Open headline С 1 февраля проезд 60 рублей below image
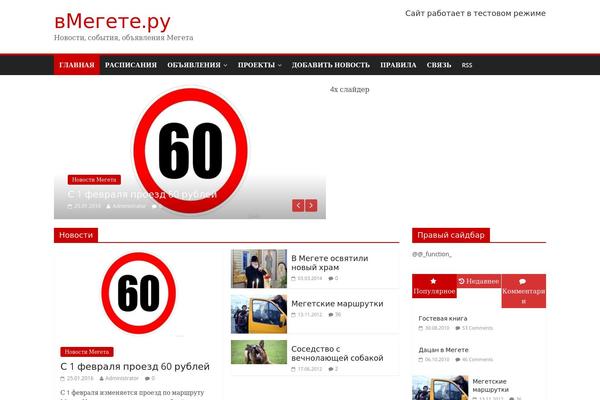Image resolution: width=600 pixels, height=400 pixels. pyautogui.click(x=135, y=366)
